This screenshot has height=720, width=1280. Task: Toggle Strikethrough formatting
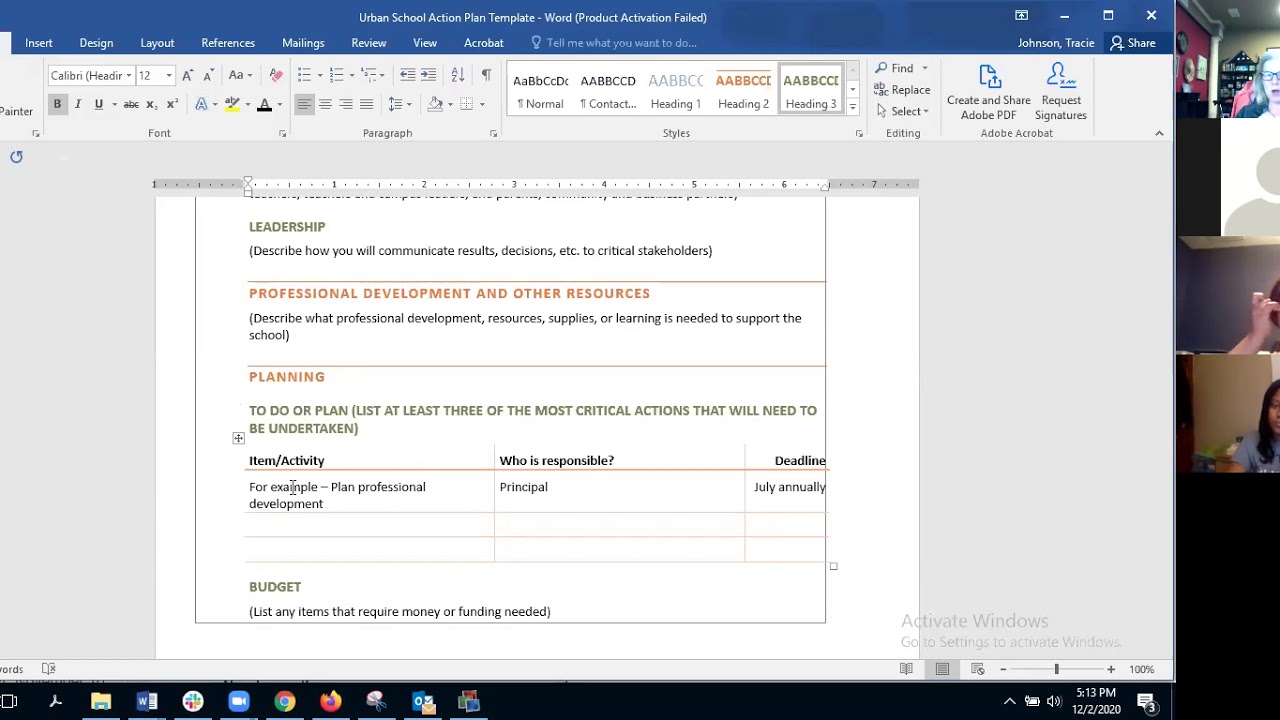[x=131, y=104]
